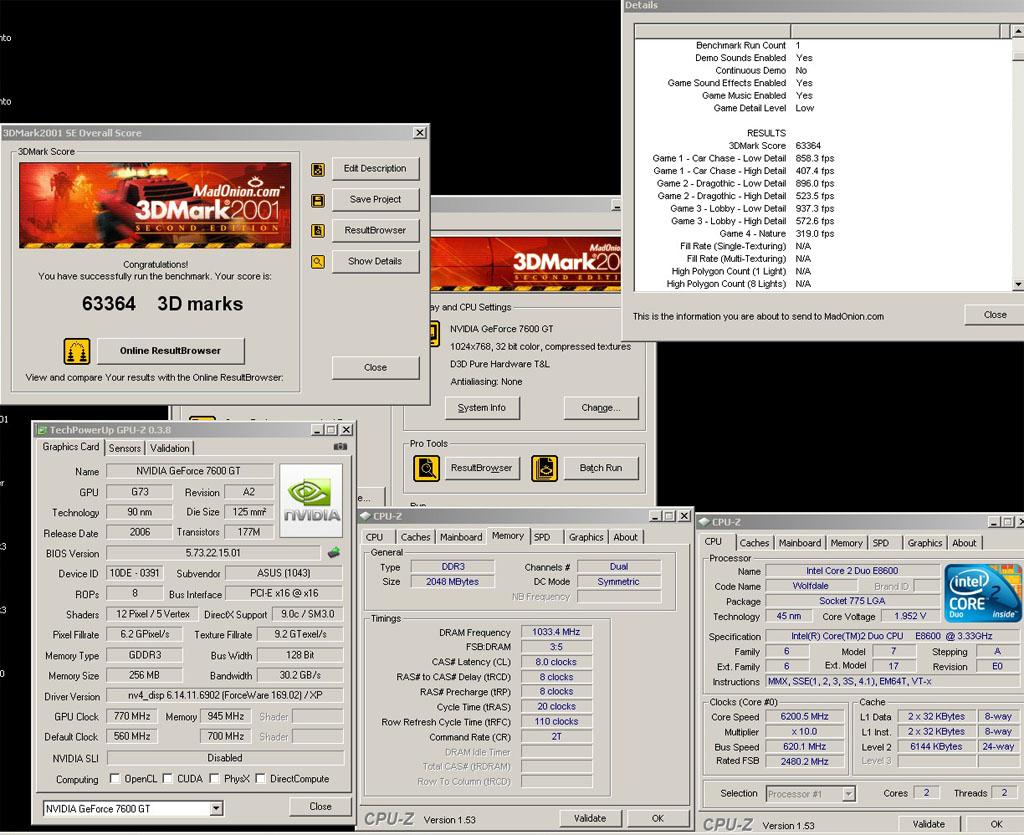Open the Mainboard tab in the Memory CPU-Z window
Image resolution: width=1024 pixels, height=835 pixels.
coord(461,537)
